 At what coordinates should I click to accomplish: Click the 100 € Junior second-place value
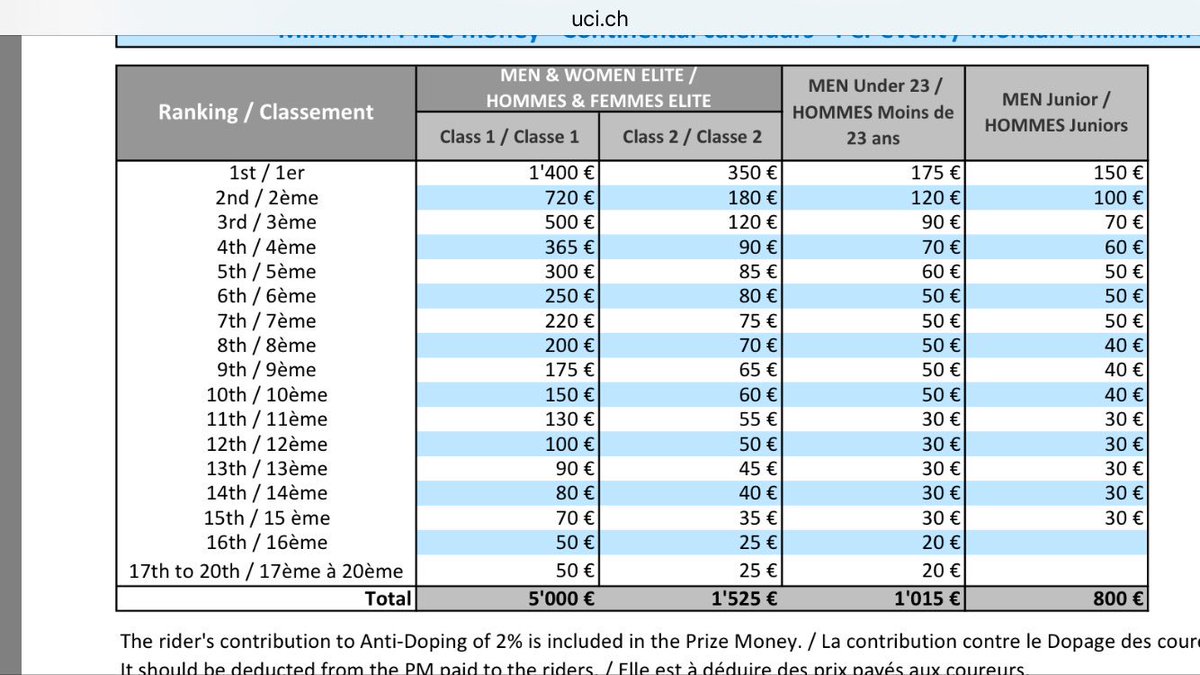pyautogui.click(x=1119, y=198)
